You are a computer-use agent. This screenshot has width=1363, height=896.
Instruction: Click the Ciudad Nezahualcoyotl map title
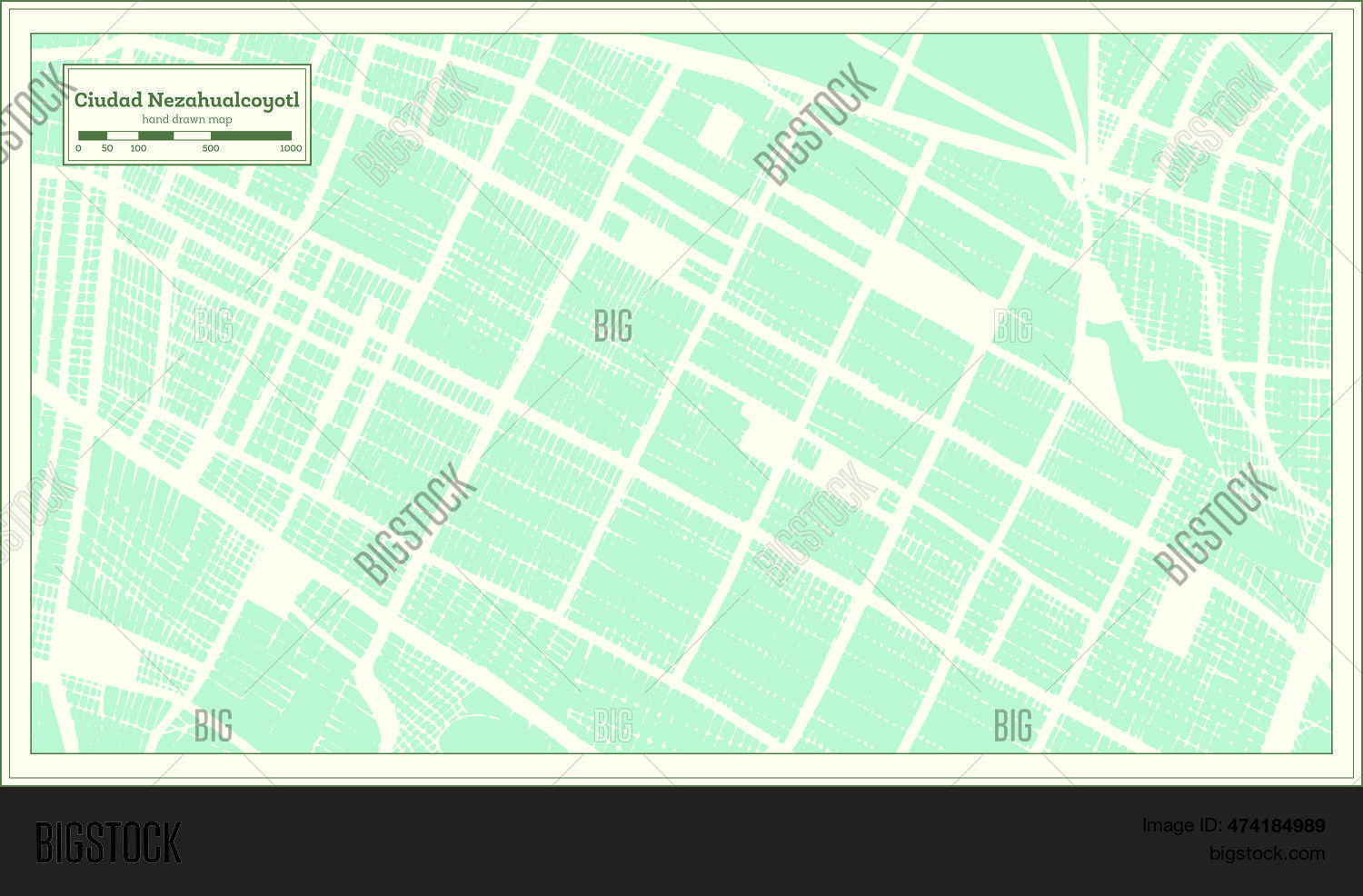click(186, 100)
